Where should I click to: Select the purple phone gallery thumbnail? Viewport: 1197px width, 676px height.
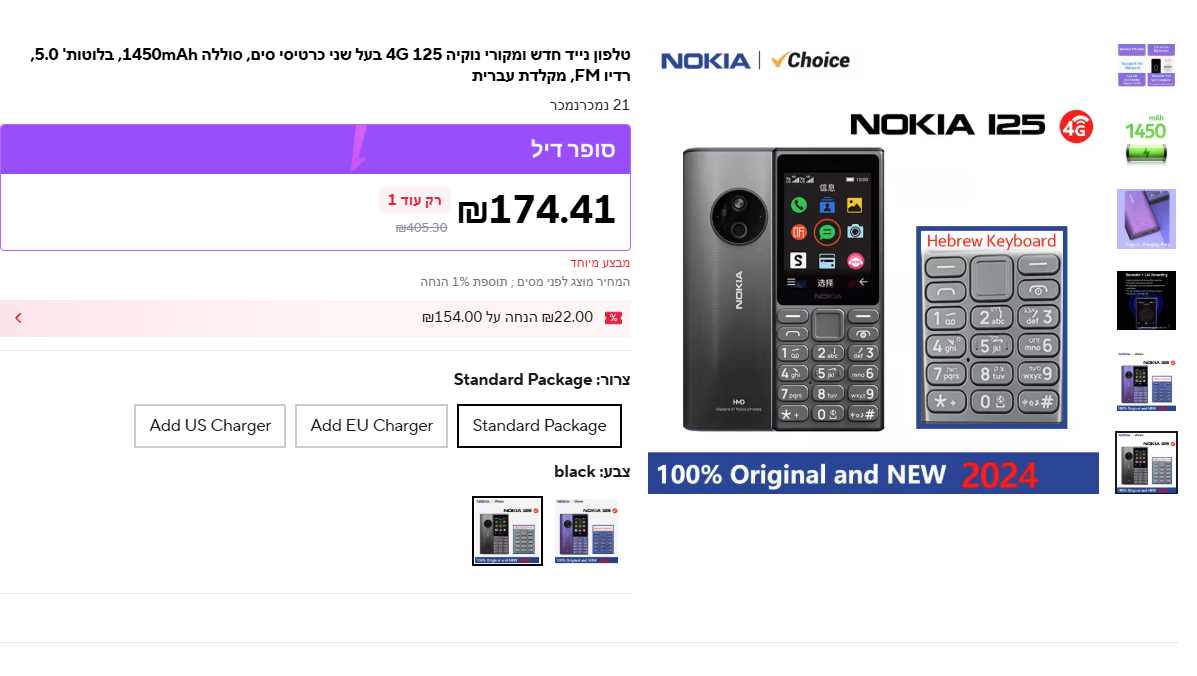[1146, 381]
